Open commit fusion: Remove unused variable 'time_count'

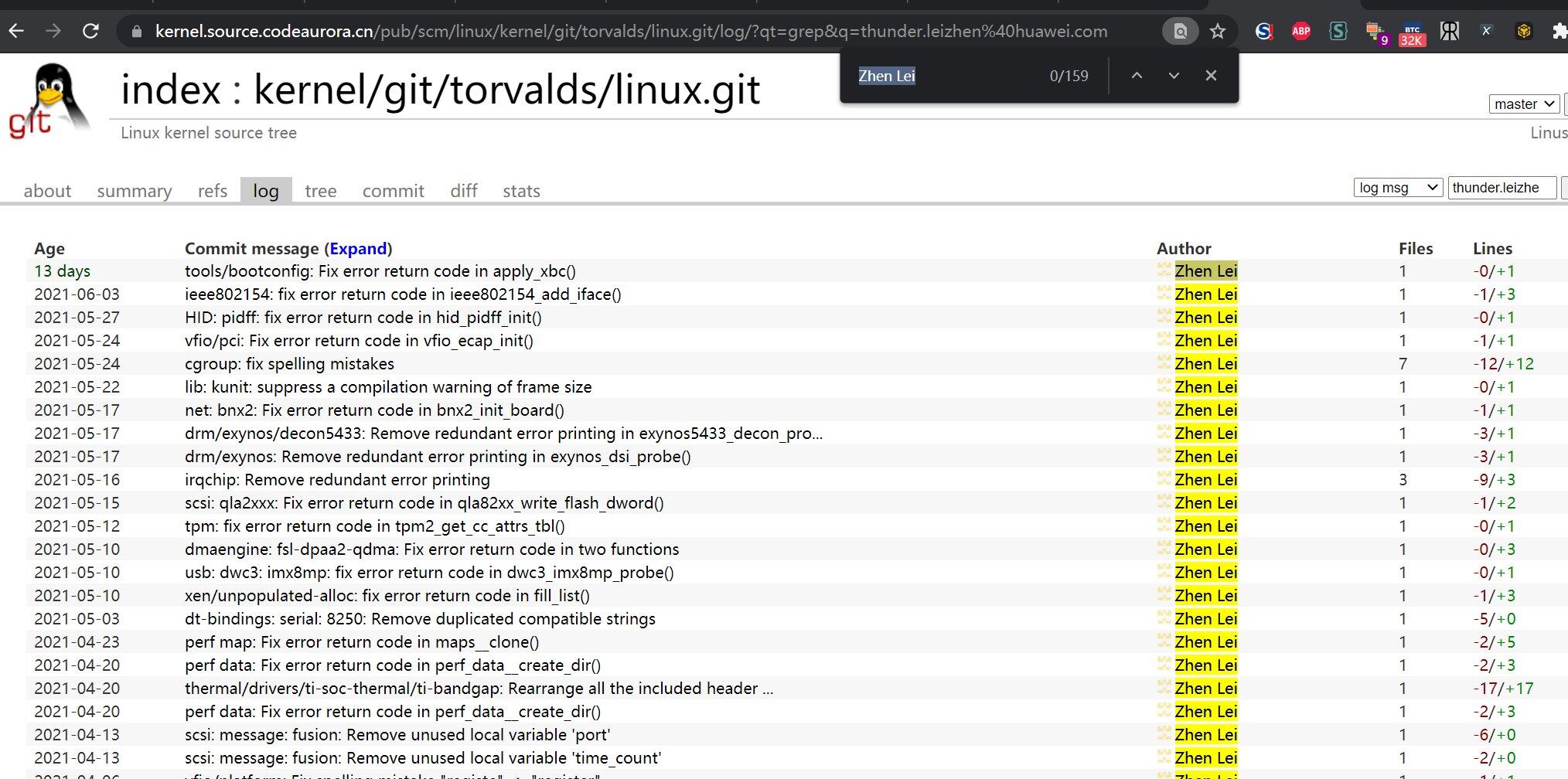point(423,758)
